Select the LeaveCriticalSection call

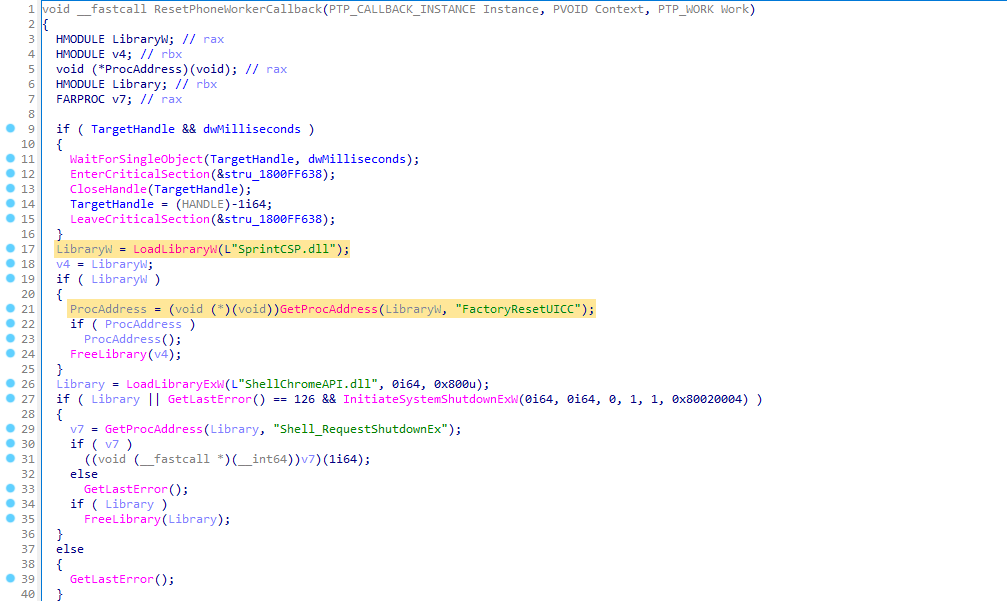tap(140, 219)
